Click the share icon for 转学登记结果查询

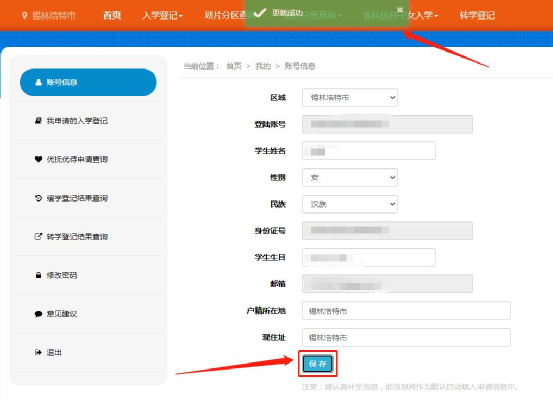[x=38, y=236]
